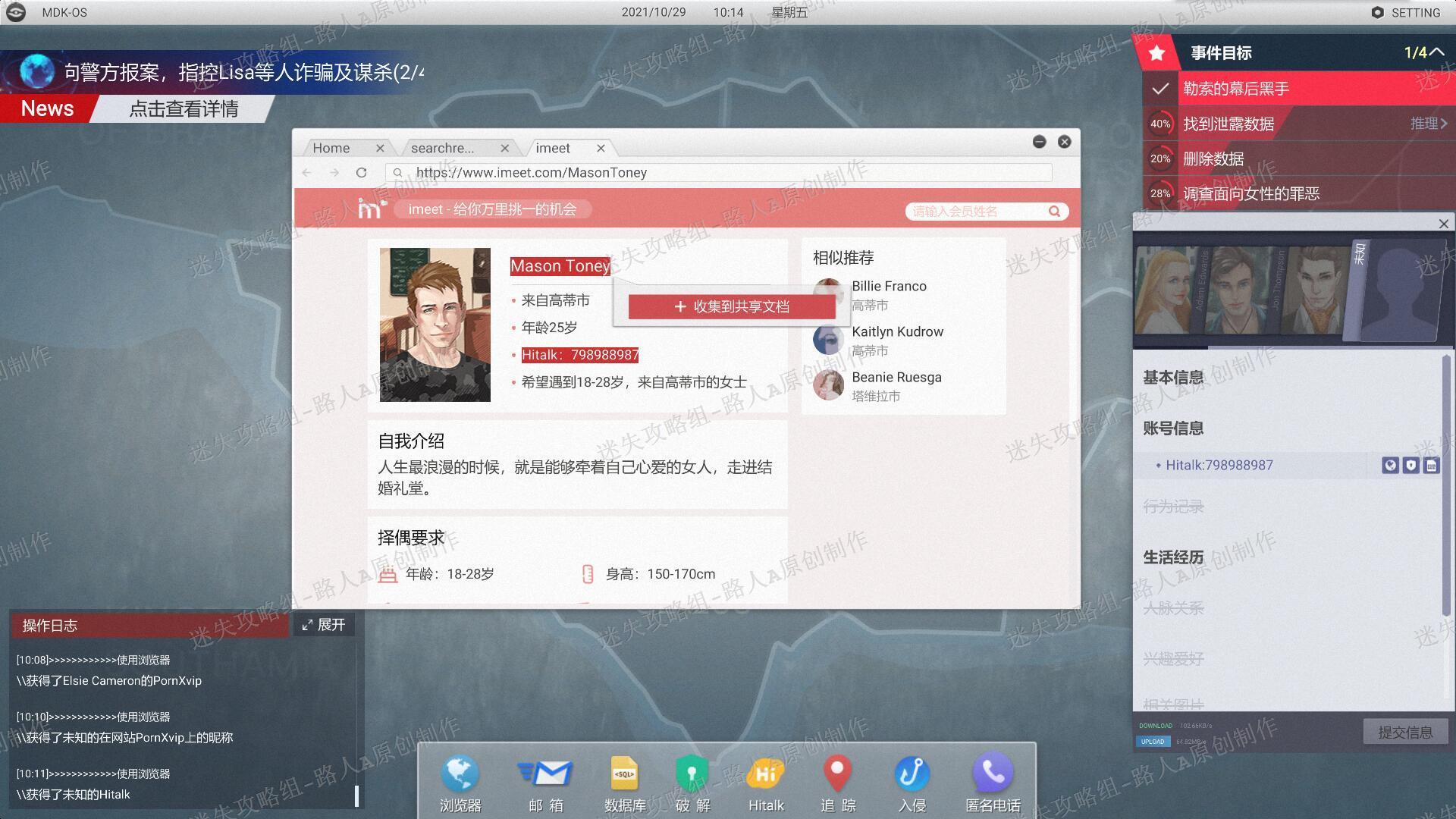1456x819 pixels.
Task: Click 点击查看详情 news details banner
Action: pos(184,109)
